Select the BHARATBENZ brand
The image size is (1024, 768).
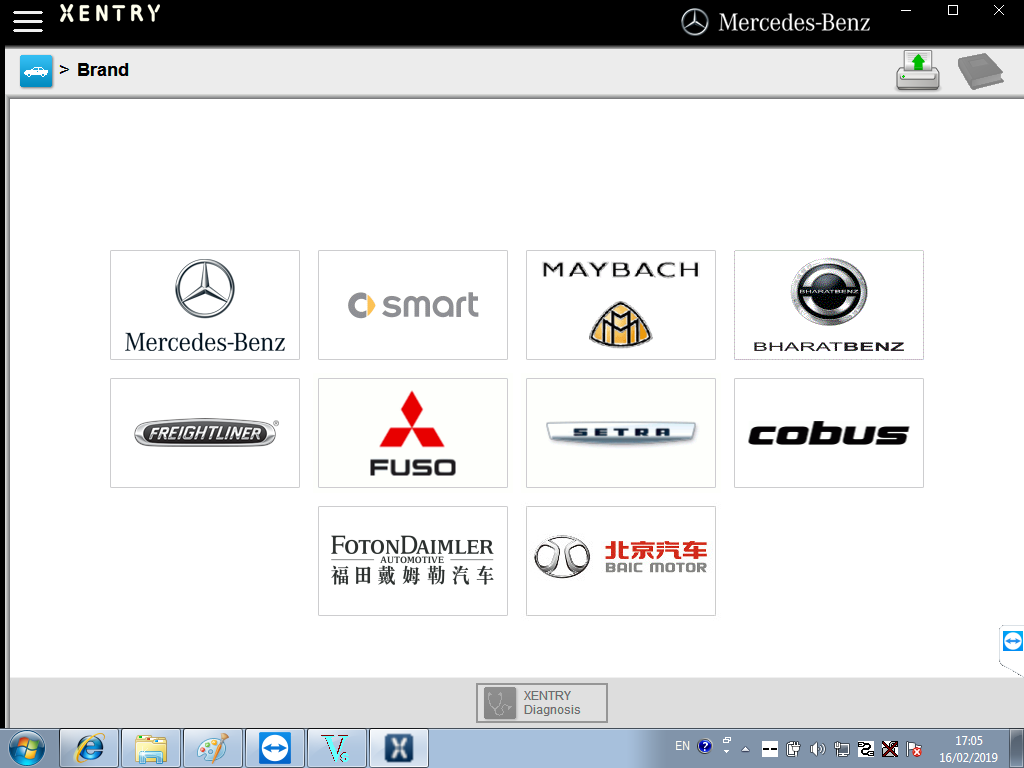(x=828, y=305)
